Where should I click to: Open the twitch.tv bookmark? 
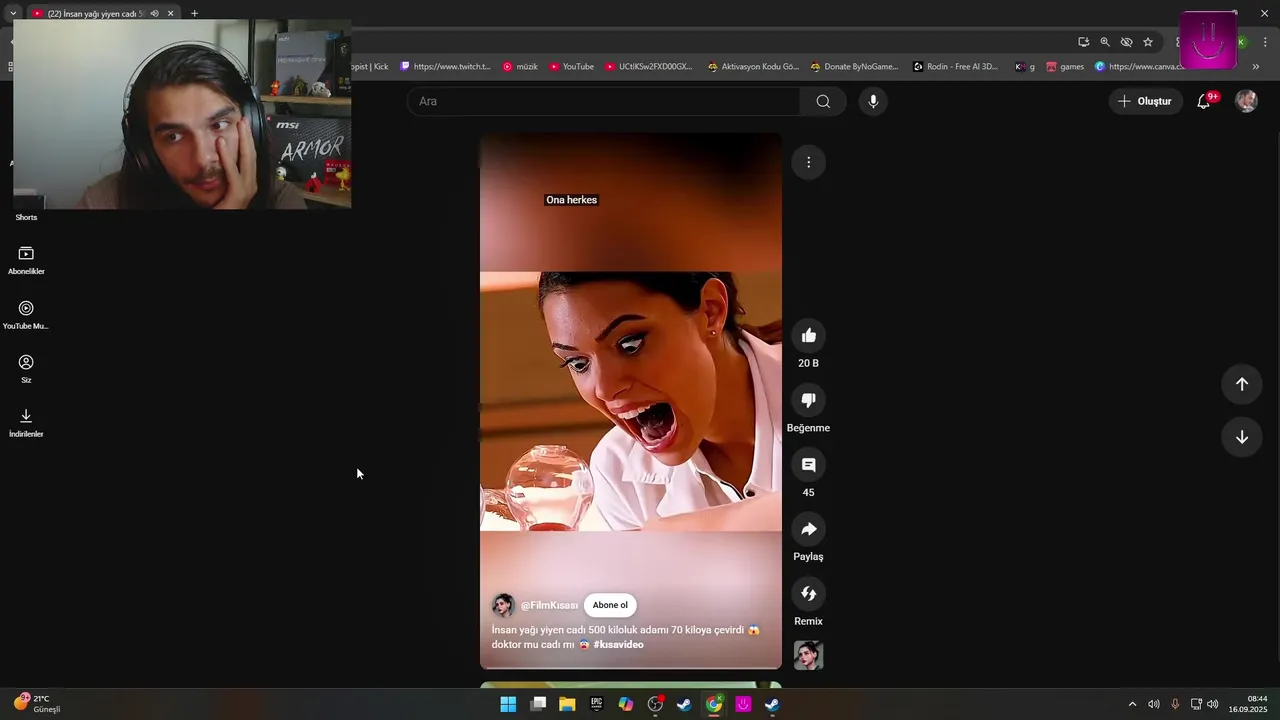point(446,67)
